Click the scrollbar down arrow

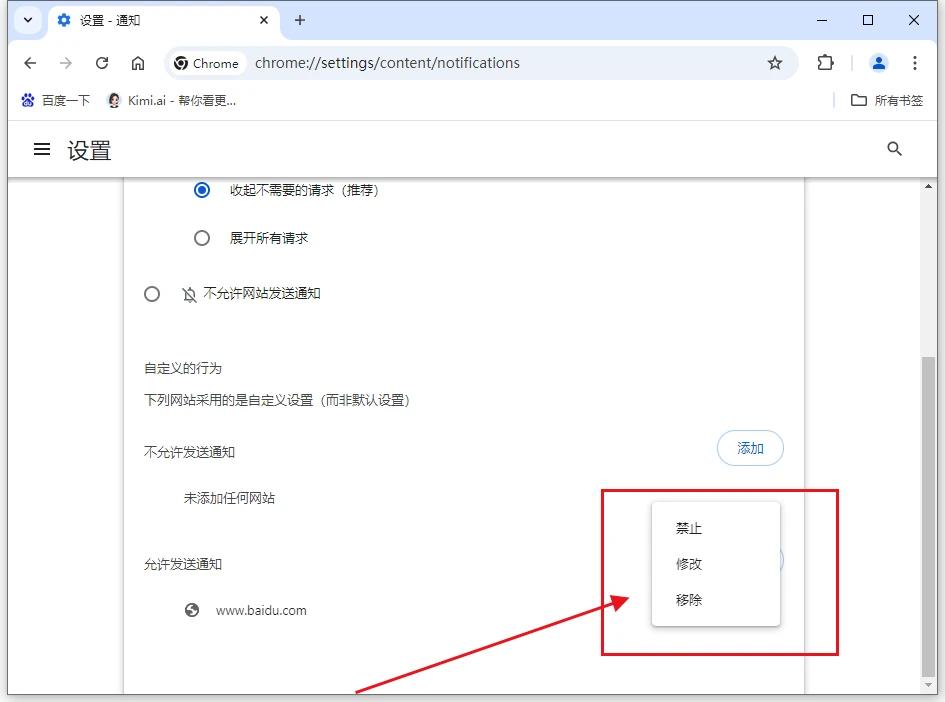[x=928, y=685]
